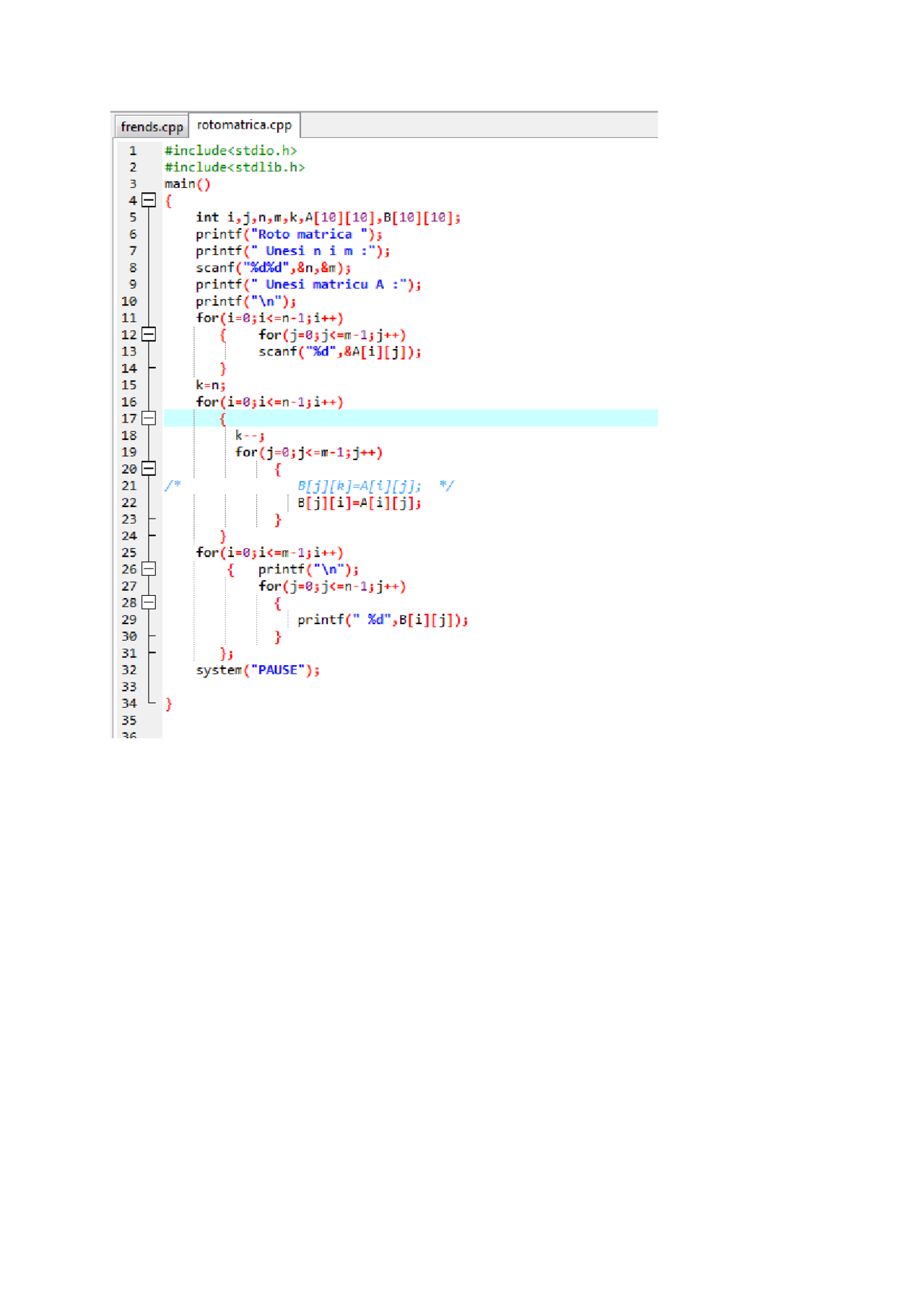Collapse the inner loop fold at line 20

click(149, 469)
